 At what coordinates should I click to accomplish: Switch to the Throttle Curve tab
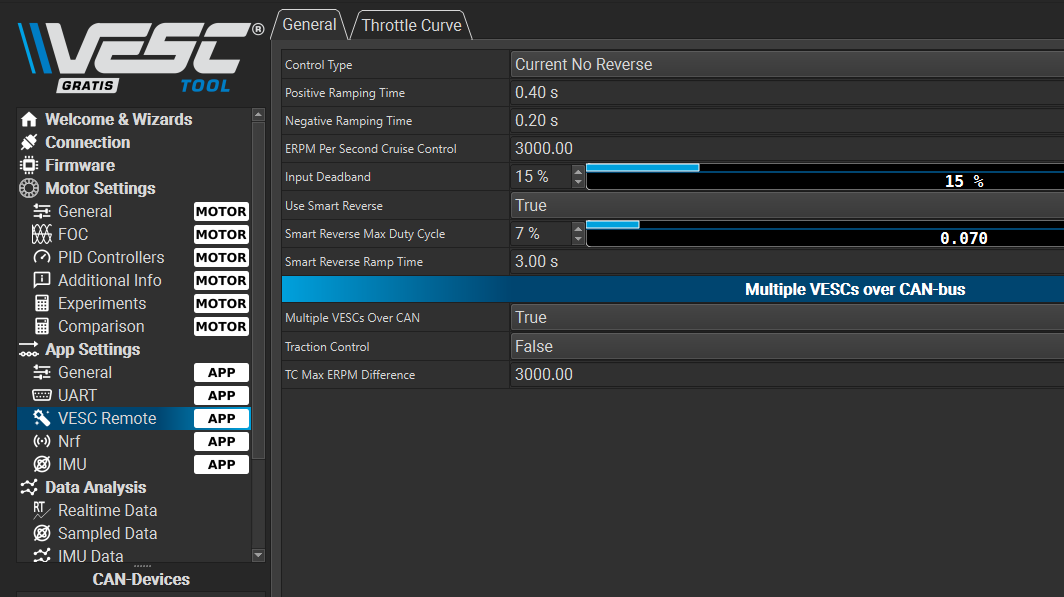pos(411,26)
